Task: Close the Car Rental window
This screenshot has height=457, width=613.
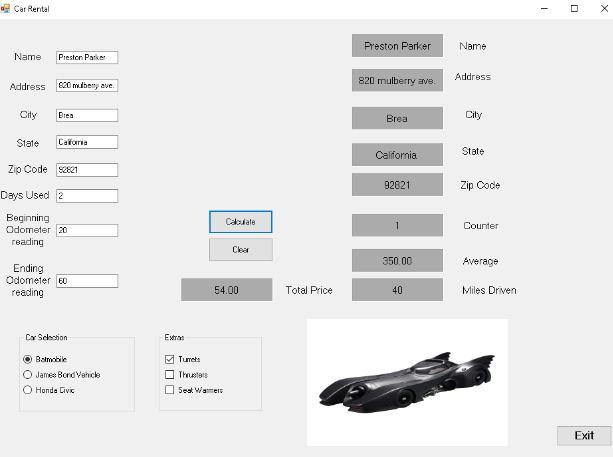Action: [x=604, y=9]
